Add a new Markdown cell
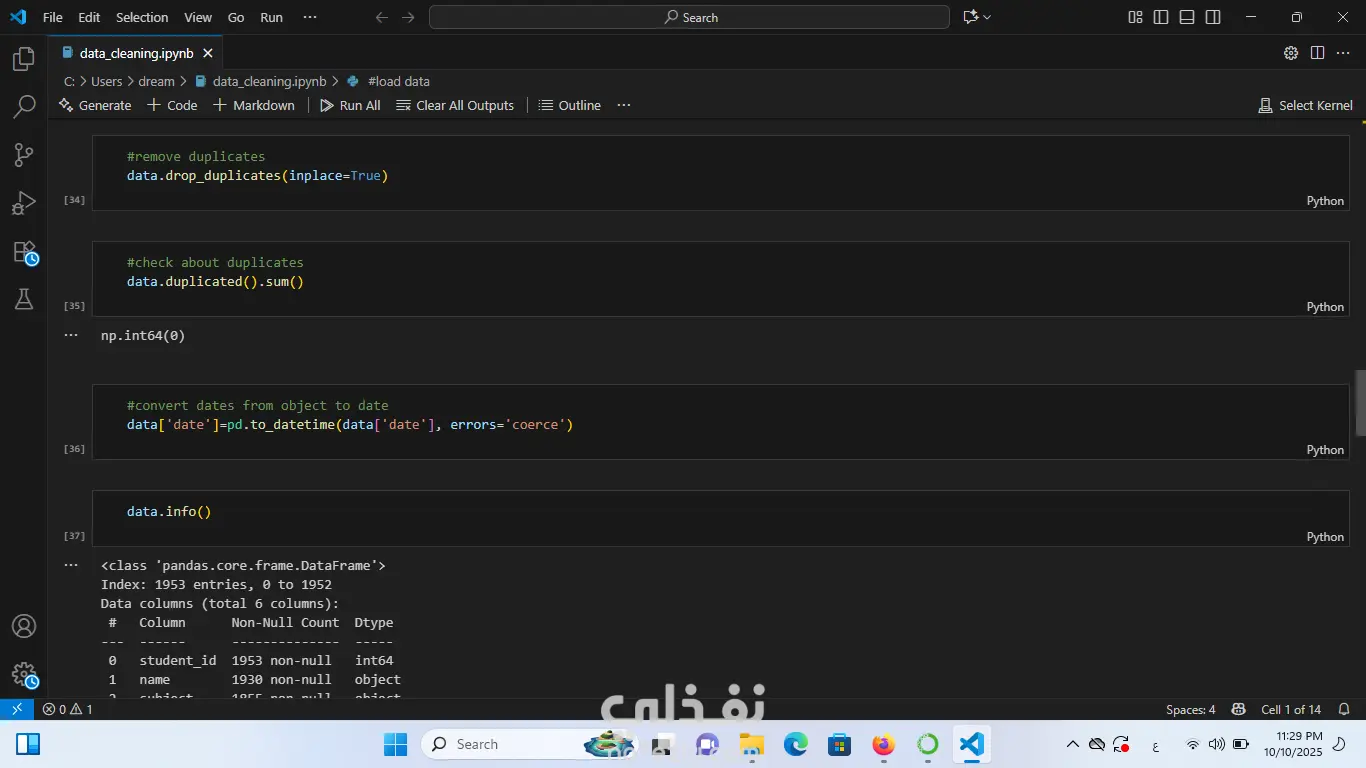Screen dimensions: 1366x768 [x=254, y=105]
